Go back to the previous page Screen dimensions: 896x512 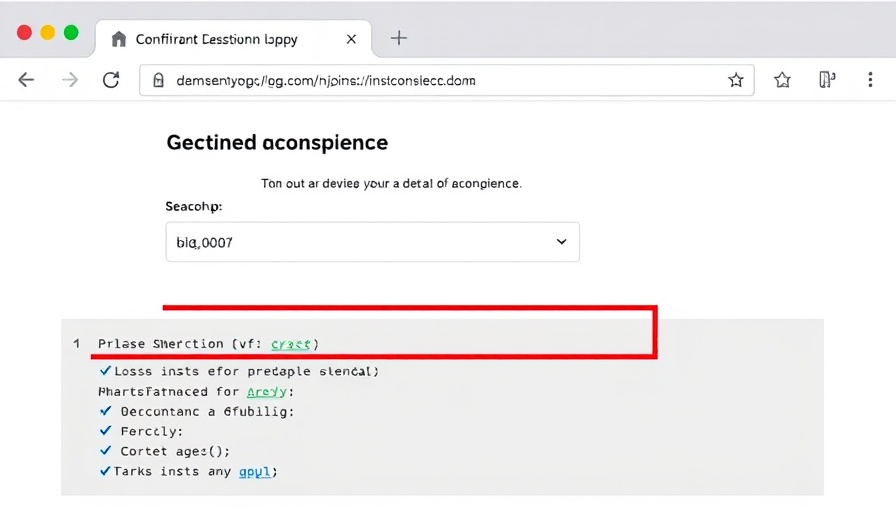26,80
